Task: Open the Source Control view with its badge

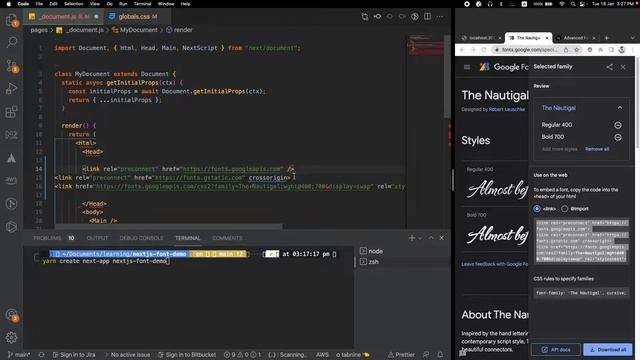Action: 11,66
